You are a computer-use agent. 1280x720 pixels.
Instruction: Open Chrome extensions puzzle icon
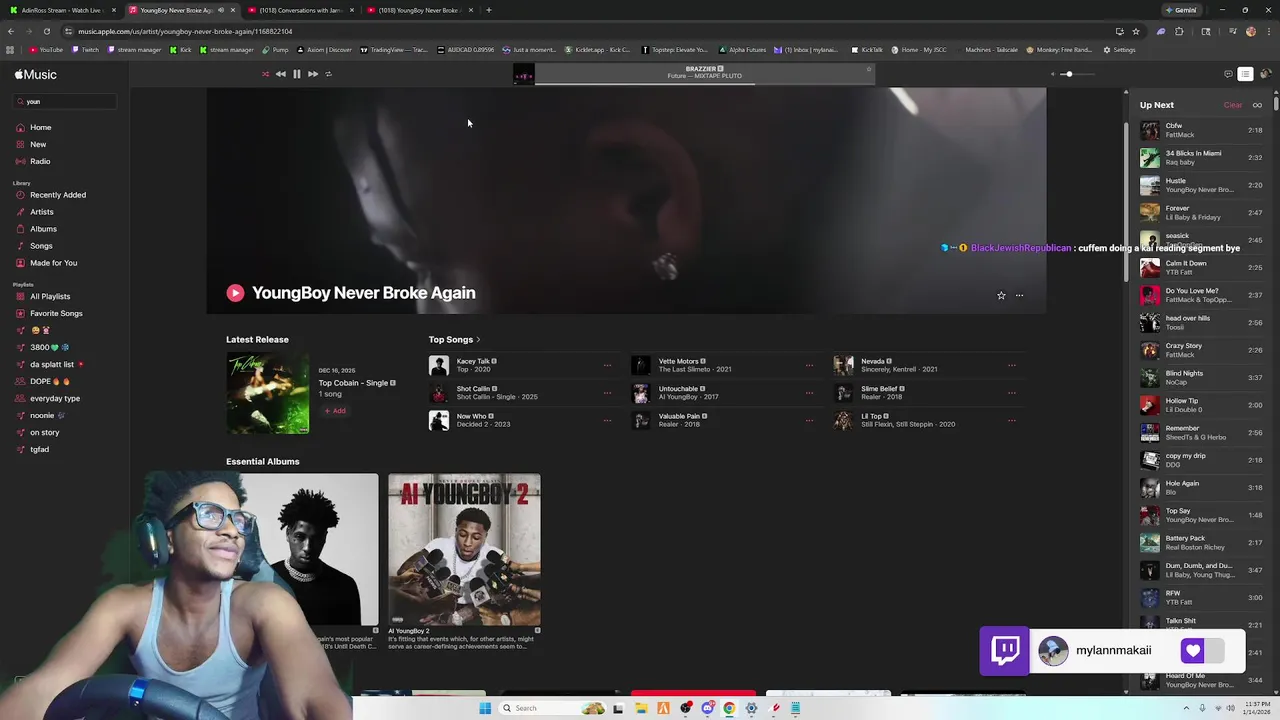(x=1179, y=31)
